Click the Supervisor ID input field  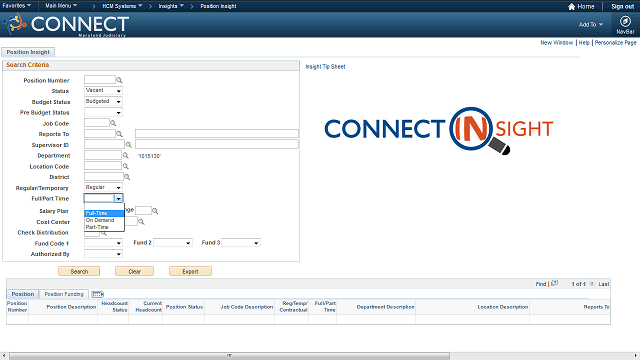tap(104, 144)
